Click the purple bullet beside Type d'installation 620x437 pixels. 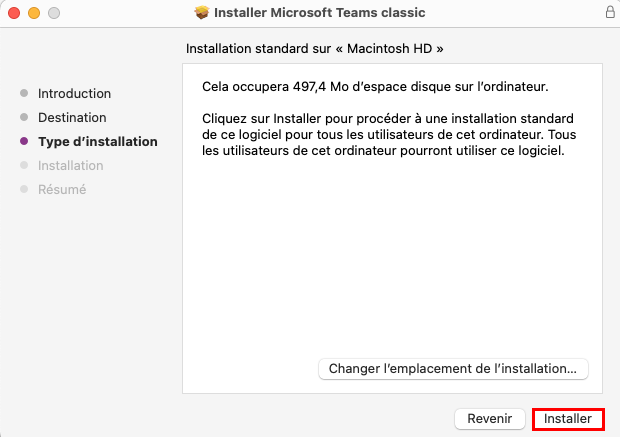24,141
